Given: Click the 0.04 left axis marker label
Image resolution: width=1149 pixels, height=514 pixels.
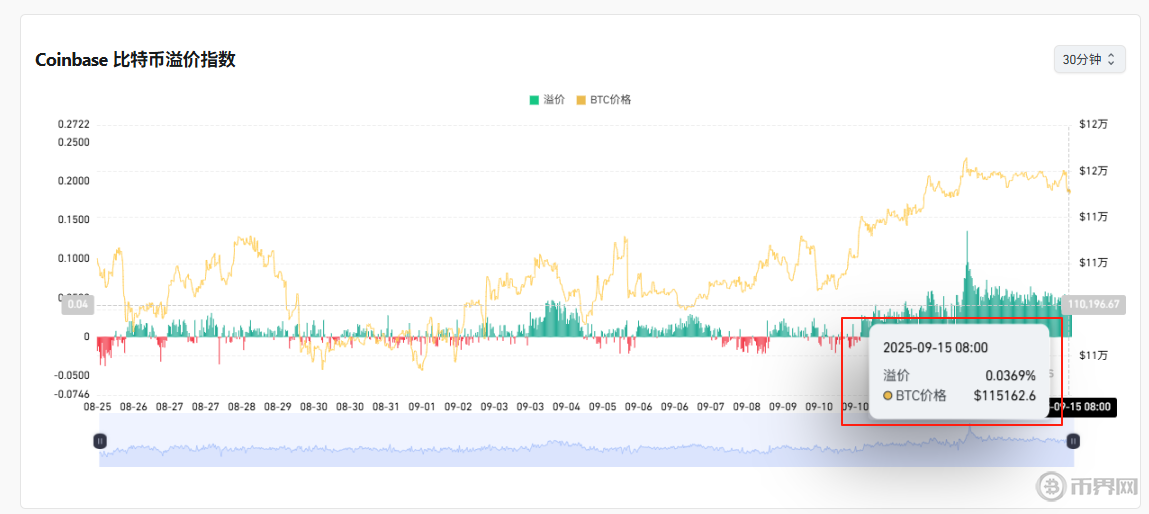Looking at the screenshot, I should click(x=78, y=304).
